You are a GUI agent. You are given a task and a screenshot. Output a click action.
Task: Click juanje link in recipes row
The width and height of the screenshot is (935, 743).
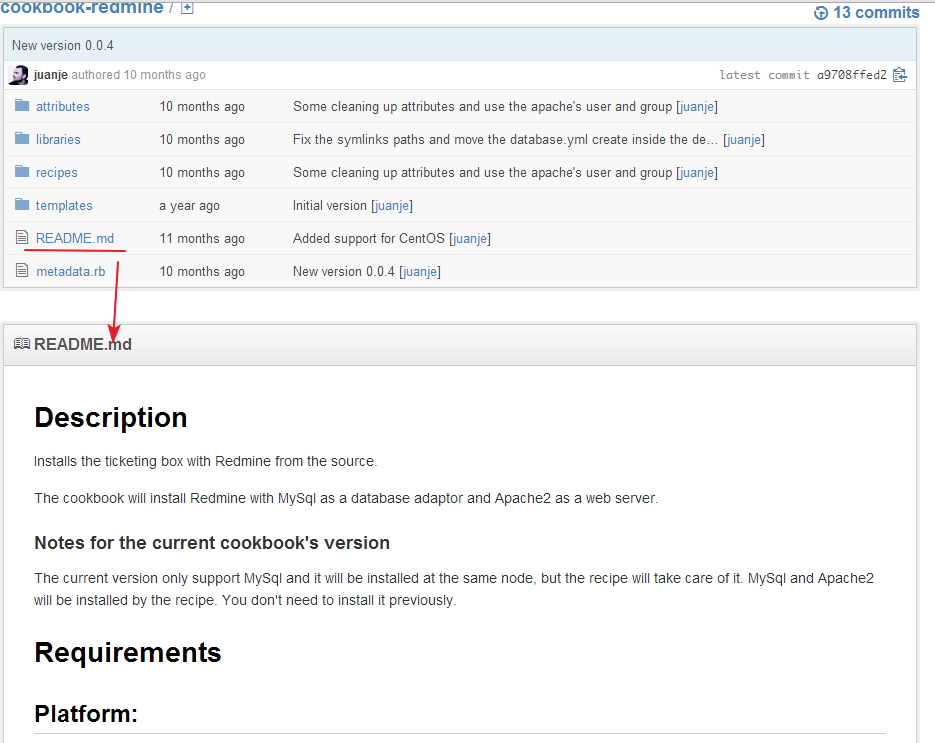click(696, 173)
